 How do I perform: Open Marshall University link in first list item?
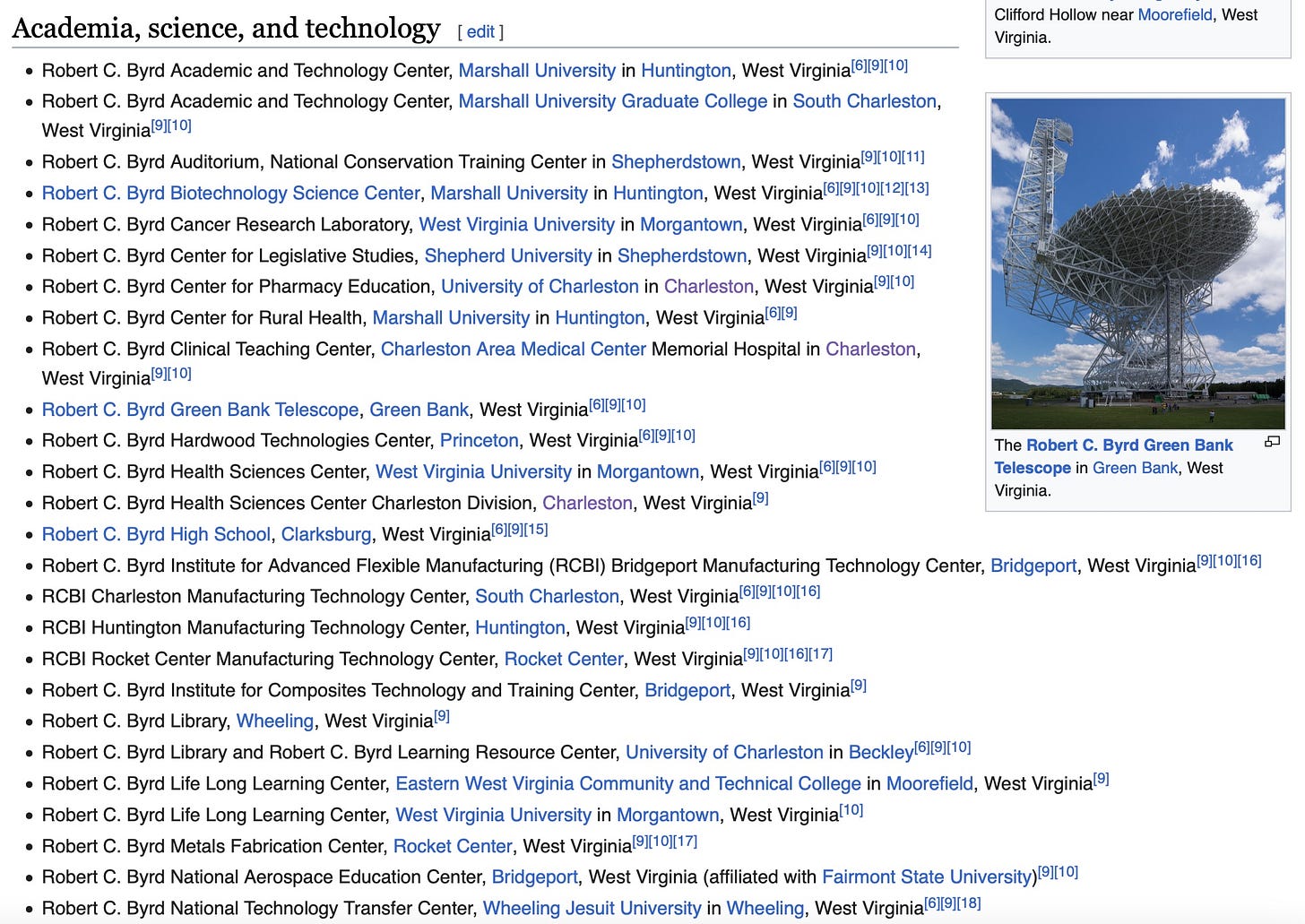[537, 71]
